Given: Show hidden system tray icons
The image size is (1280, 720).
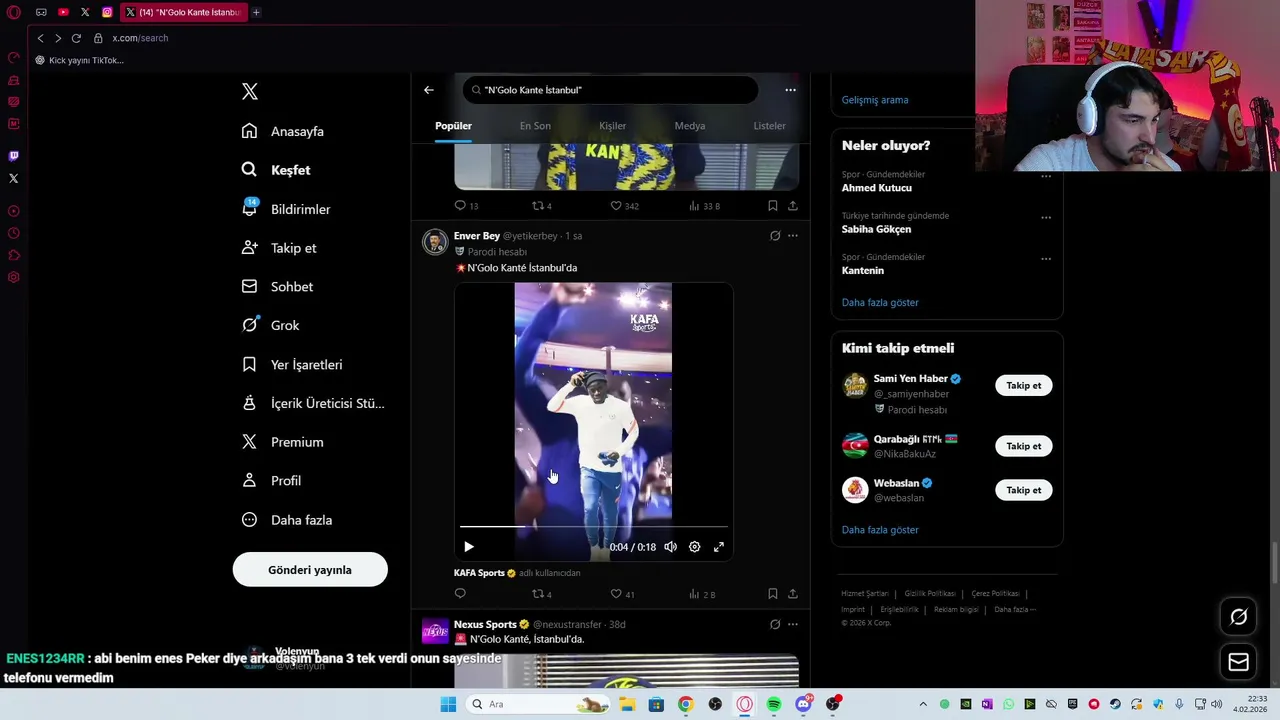Looking at the screenshot, I should coord(923,704).
